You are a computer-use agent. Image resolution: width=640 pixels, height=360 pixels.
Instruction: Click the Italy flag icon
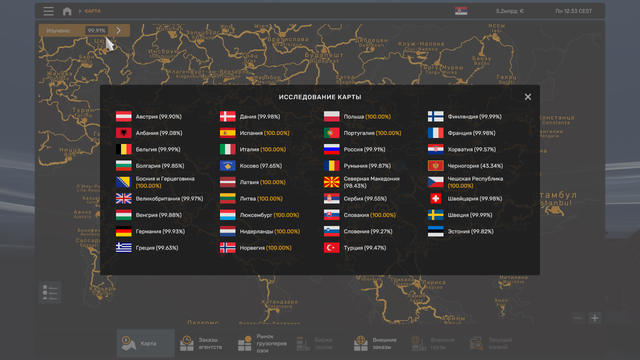(x=228, y=149)
